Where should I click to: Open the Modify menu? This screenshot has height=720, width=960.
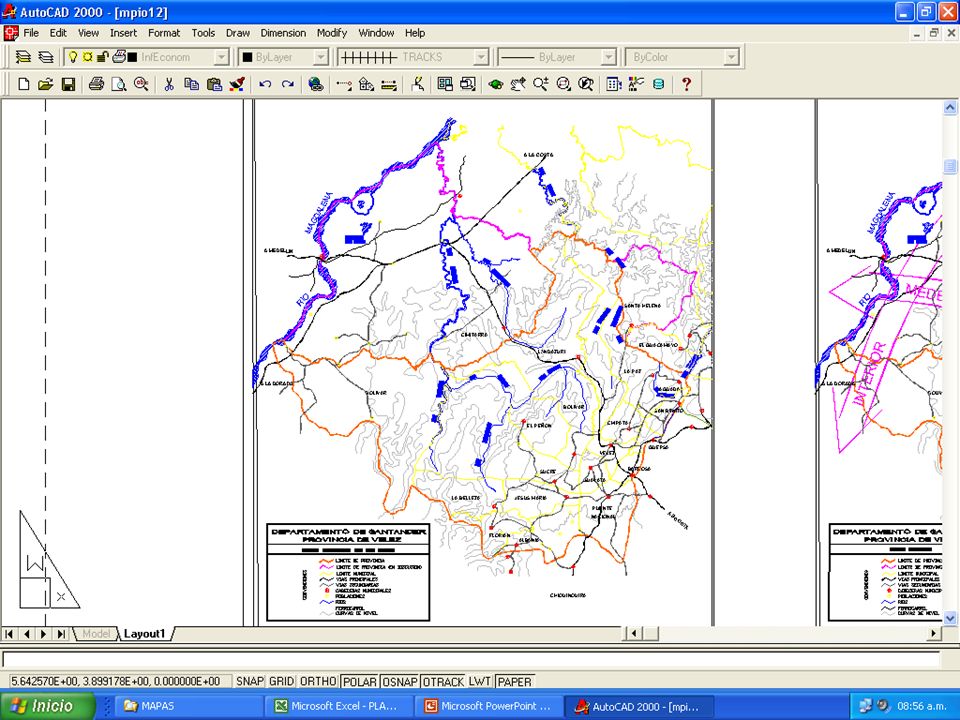tap(332, 33)
